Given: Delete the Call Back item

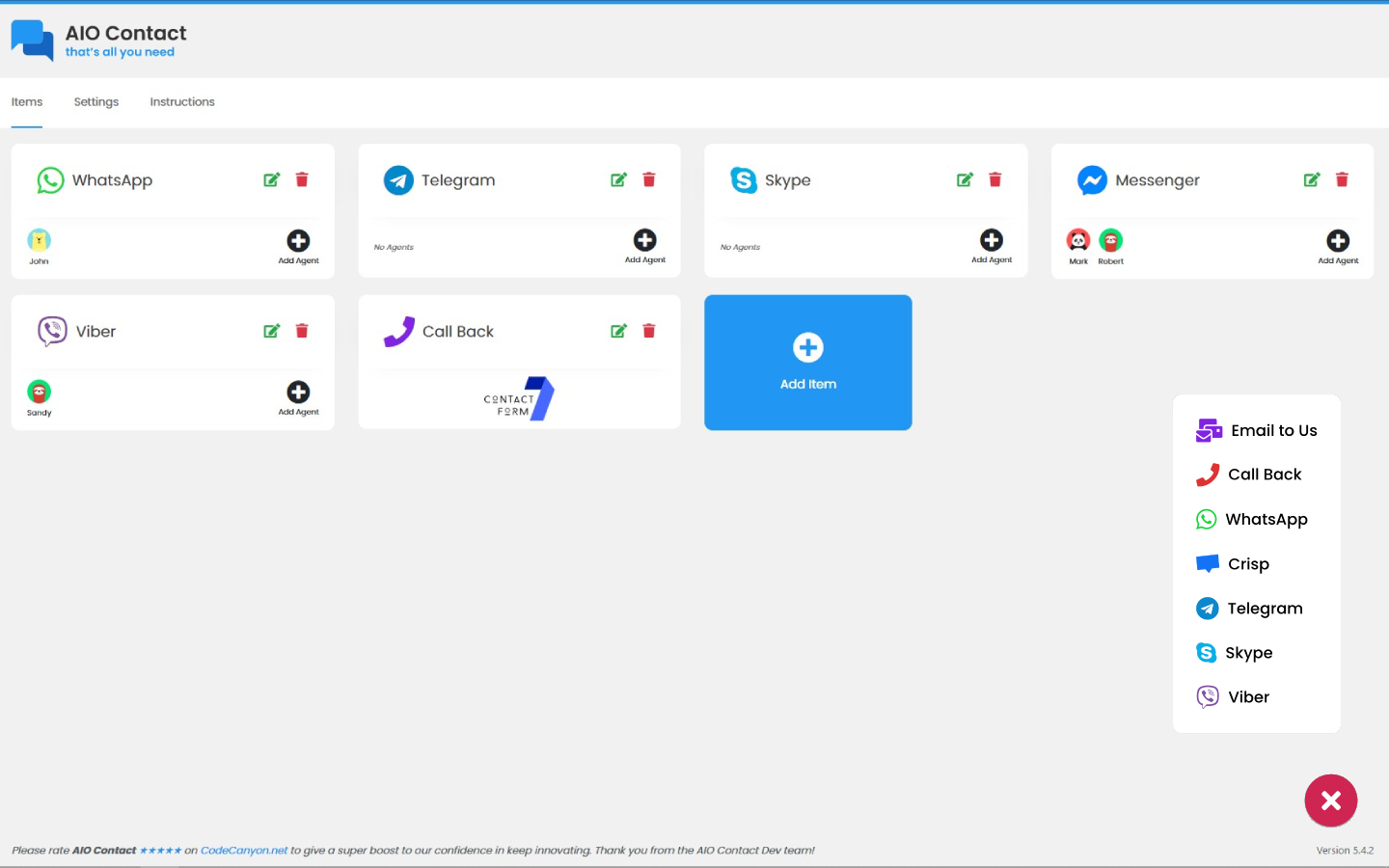Looking at the screenshot, I should point(649,331).
